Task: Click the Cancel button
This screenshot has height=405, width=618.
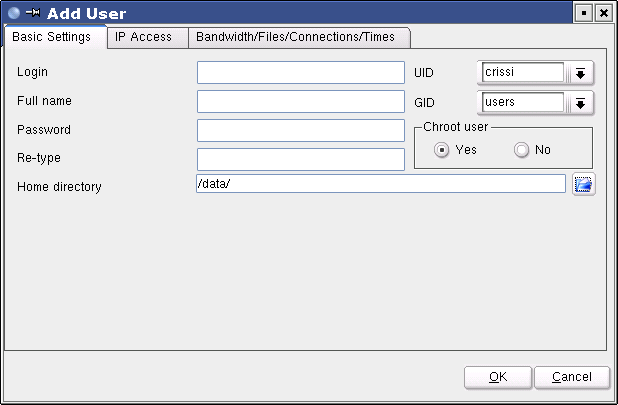Action: pos(572,377)
